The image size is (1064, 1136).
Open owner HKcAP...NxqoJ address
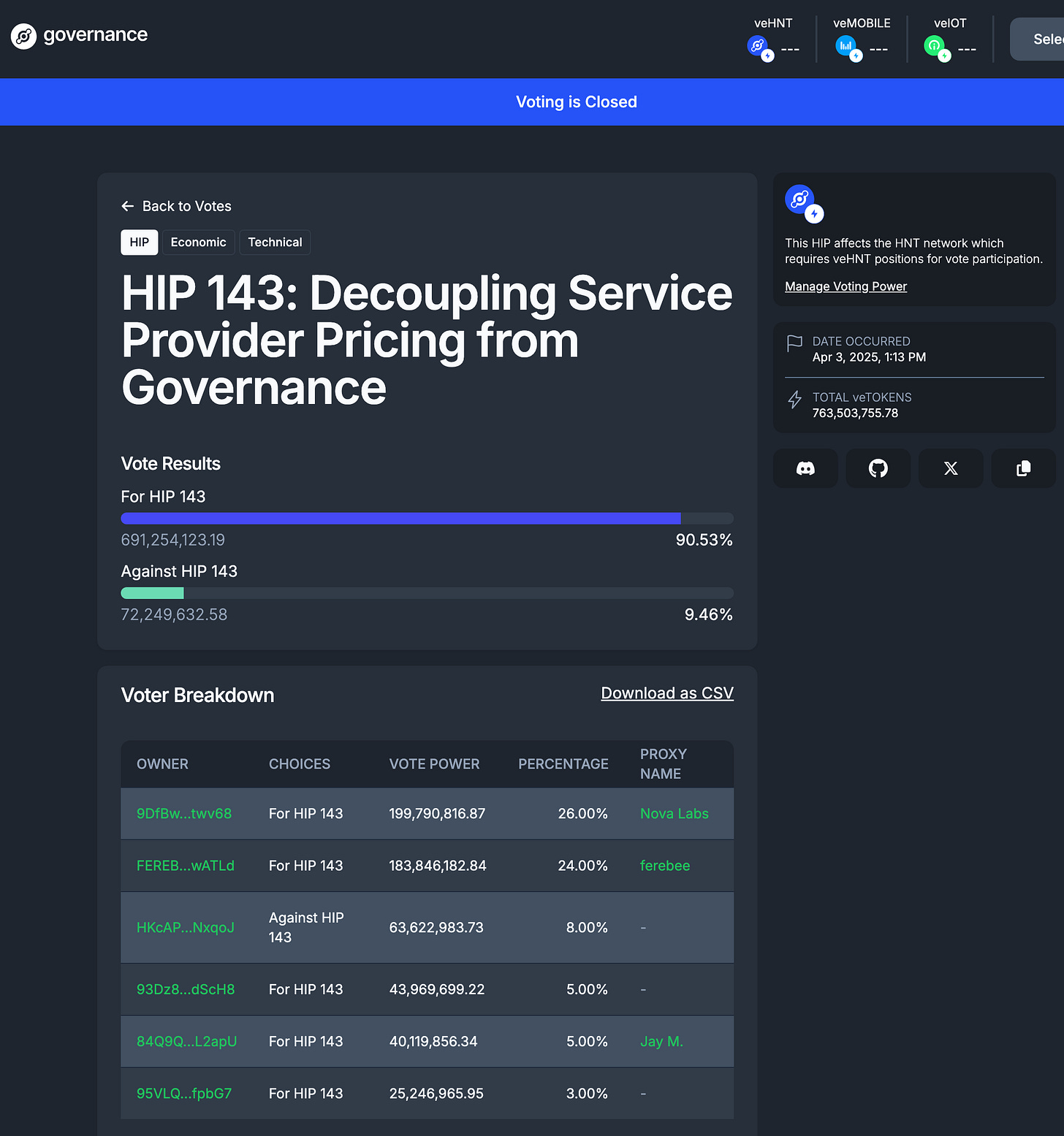pos(186,928)
